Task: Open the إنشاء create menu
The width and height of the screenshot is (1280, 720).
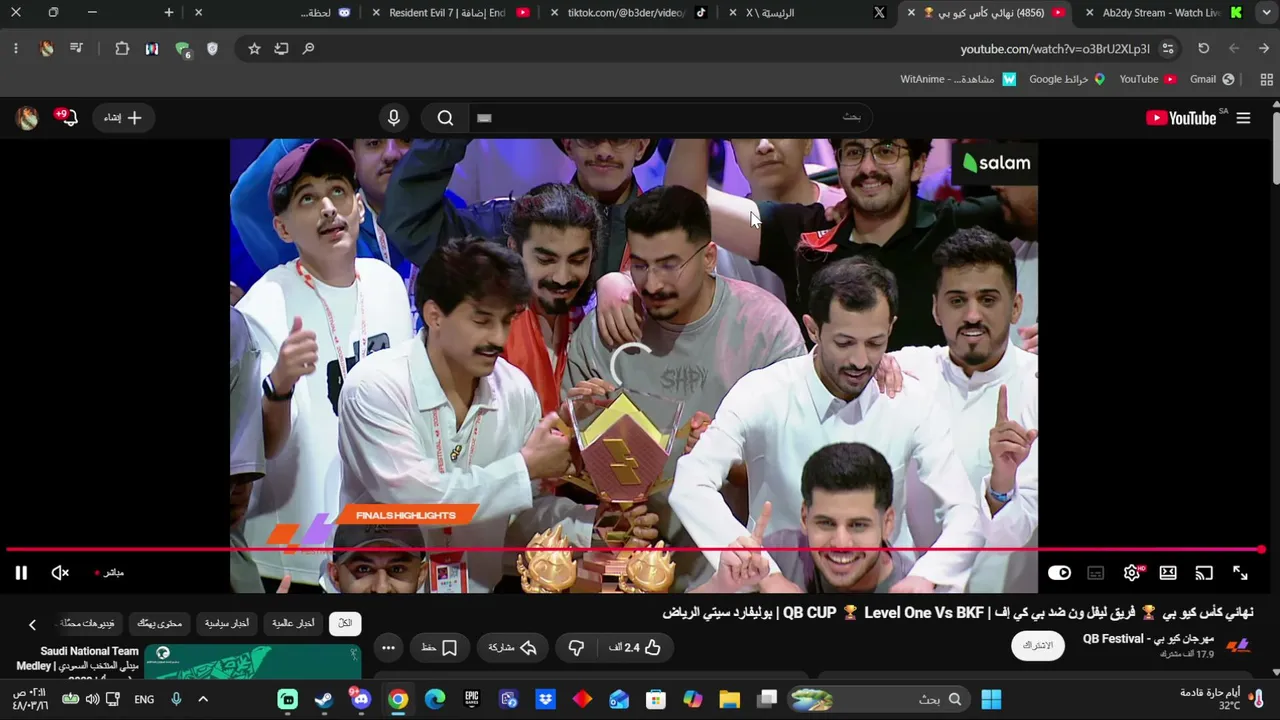Action: click(x=123, y=118)
